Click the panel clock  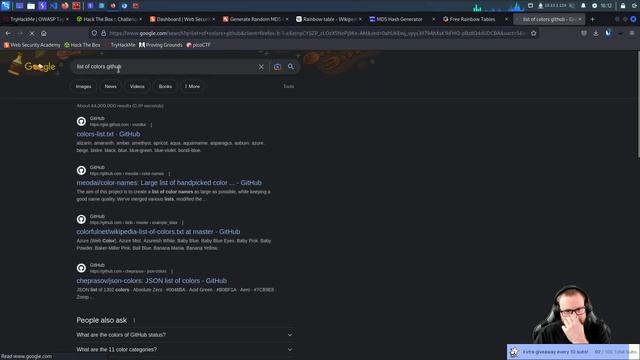click(606, 6)
